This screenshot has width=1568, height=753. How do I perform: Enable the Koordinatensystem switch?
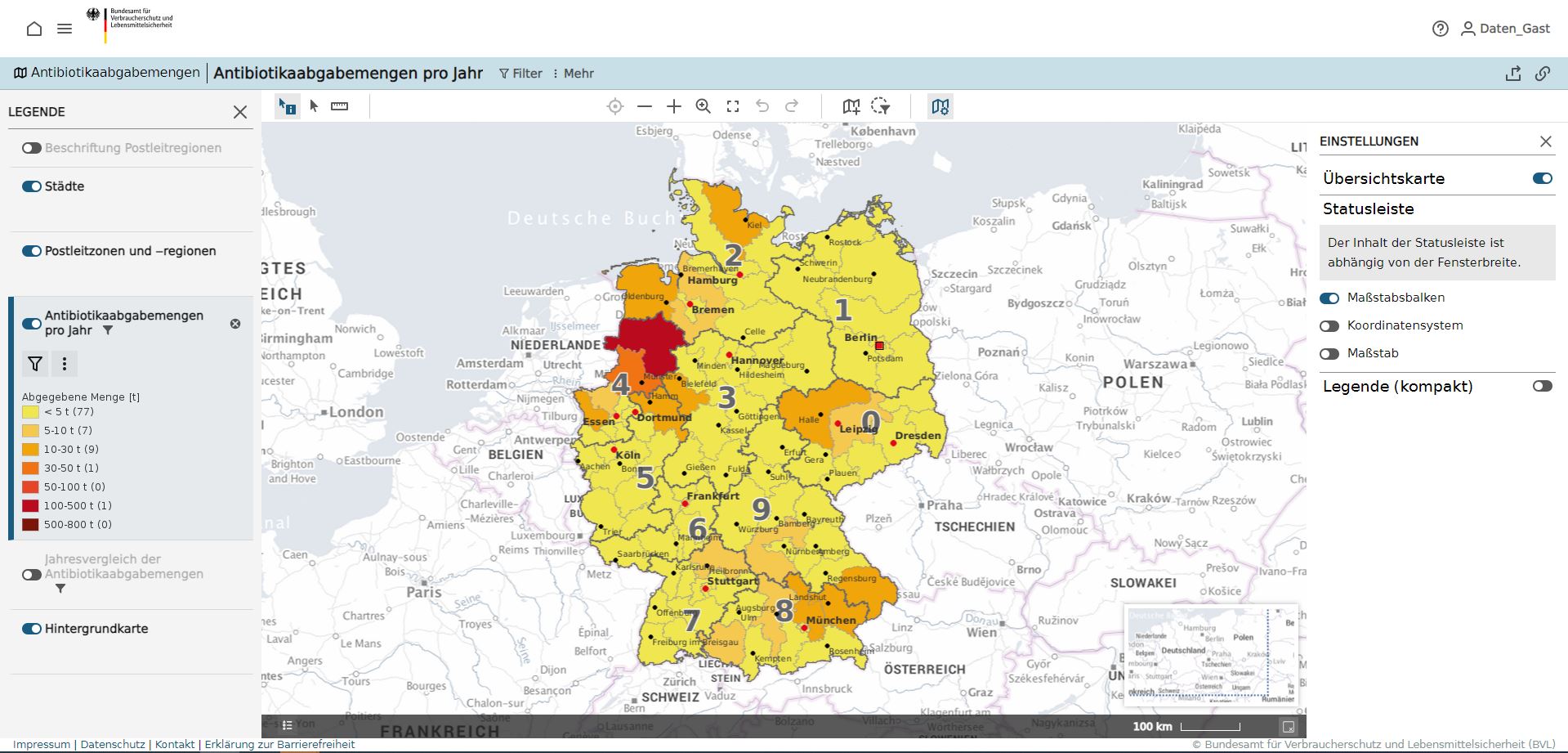click(1329, 325)
